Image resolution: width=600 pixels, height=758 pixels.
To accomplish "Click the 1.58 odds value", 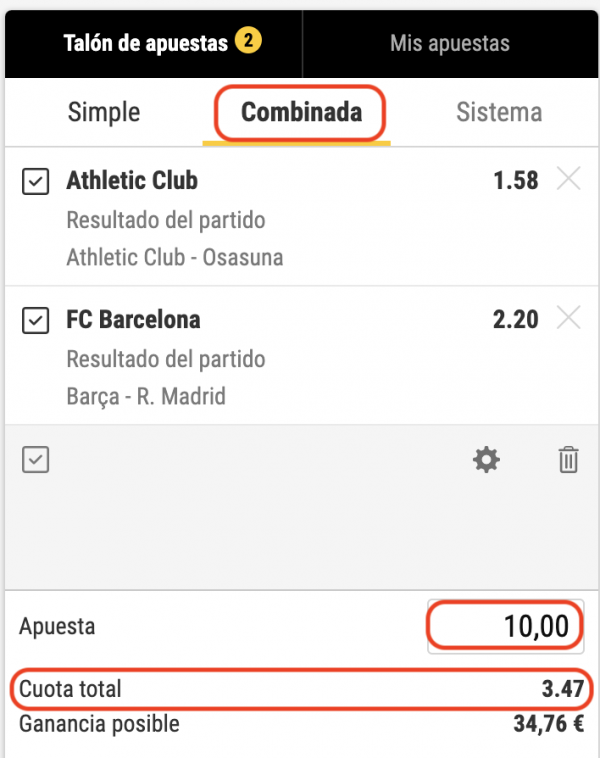I will point(515,181).
